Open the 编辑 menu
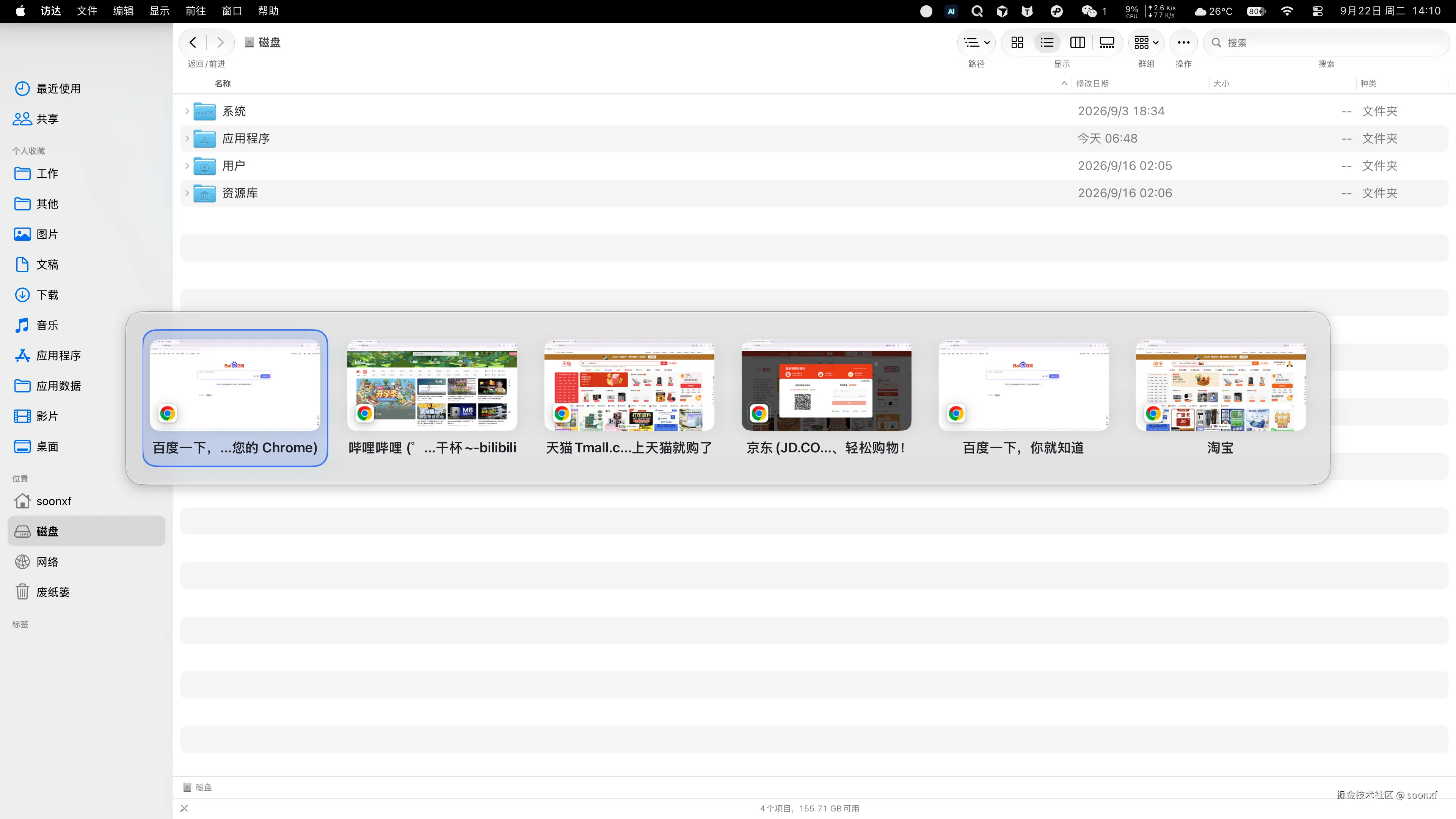 coord(123,11)
